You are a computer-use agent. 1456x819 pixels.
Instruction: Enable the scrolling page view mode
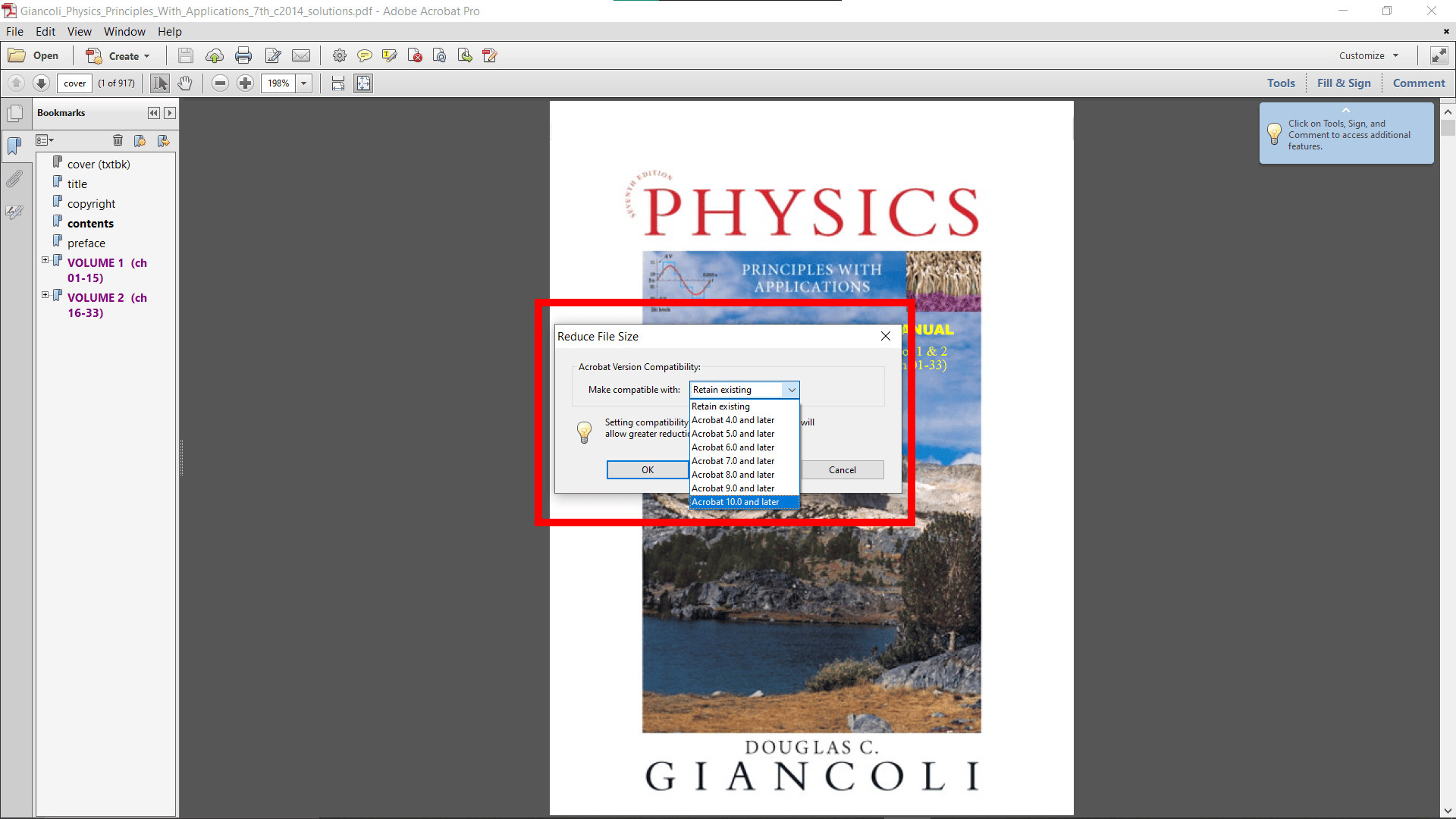click(337, 83)
